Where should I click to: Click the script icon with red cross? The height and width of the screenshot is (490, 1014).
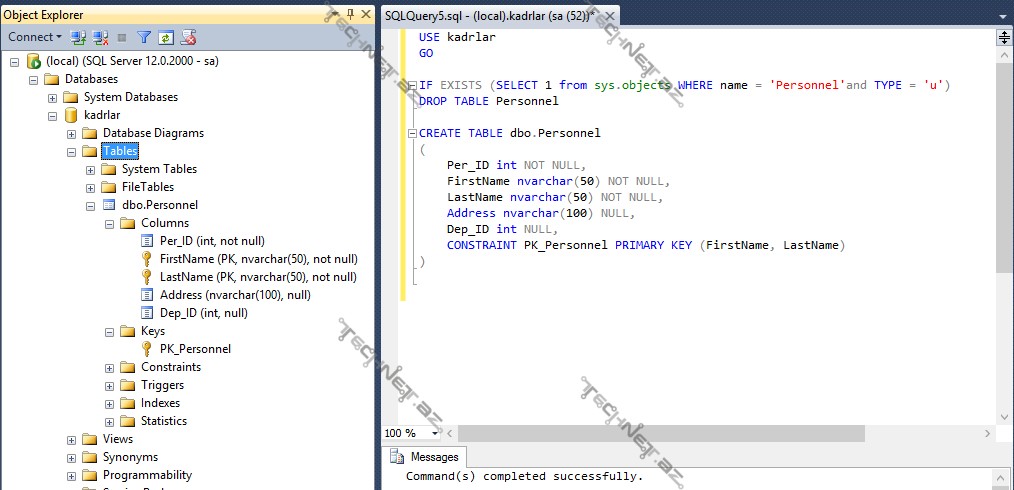coord(188,37)
